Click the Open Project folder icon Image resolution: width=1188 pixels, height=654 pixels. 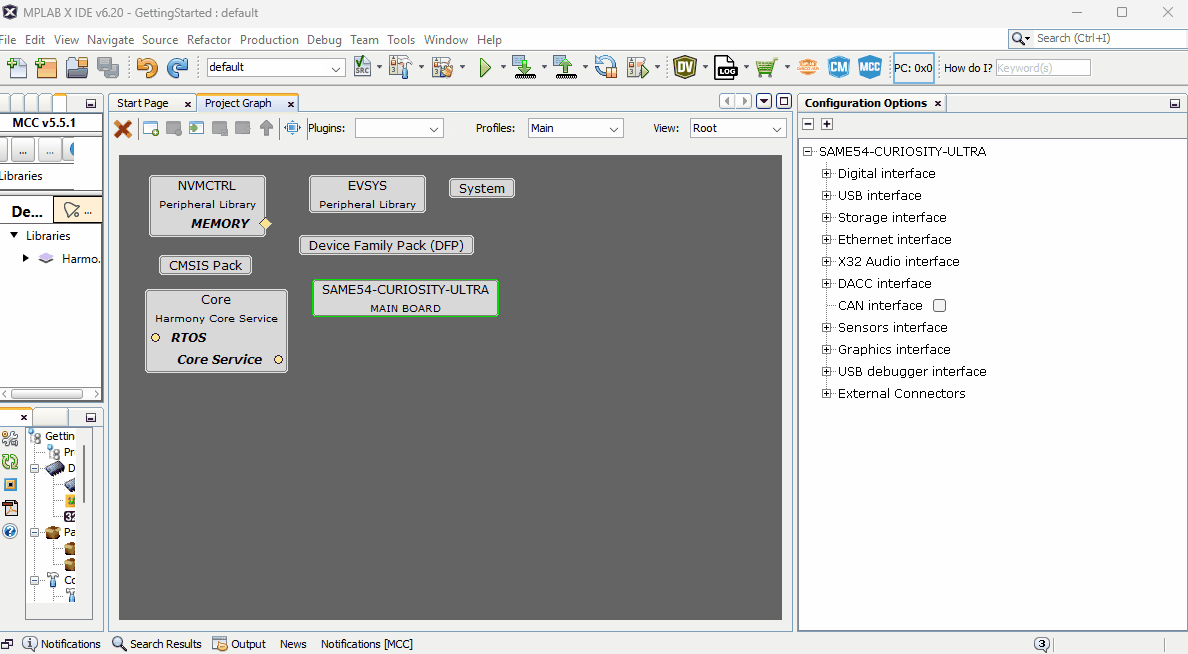click(x=77, y=67)
